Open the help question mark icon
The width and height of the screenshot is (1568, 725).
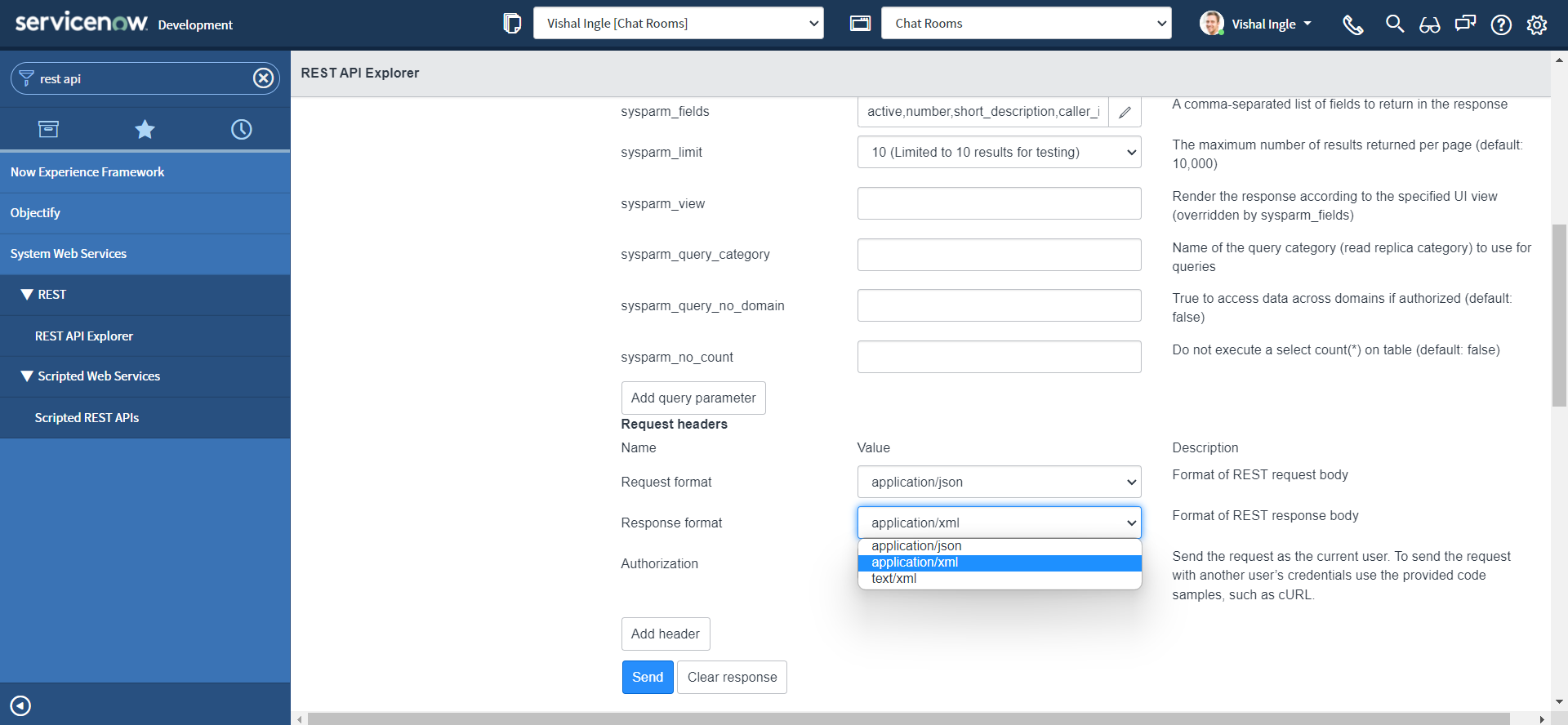click(1501, 24)
